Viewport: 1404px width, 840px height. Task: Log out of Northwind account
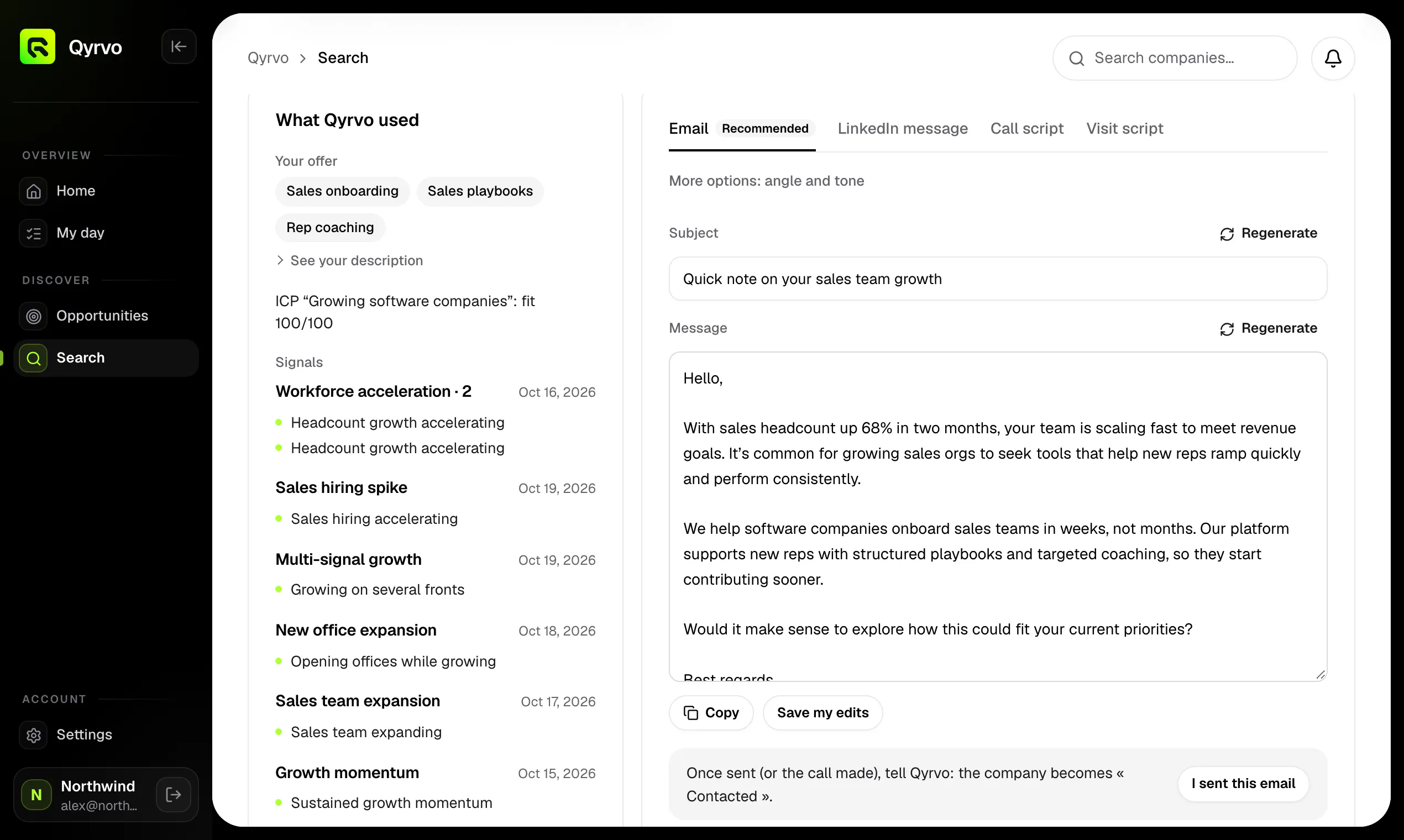click(x=173, y=795)
